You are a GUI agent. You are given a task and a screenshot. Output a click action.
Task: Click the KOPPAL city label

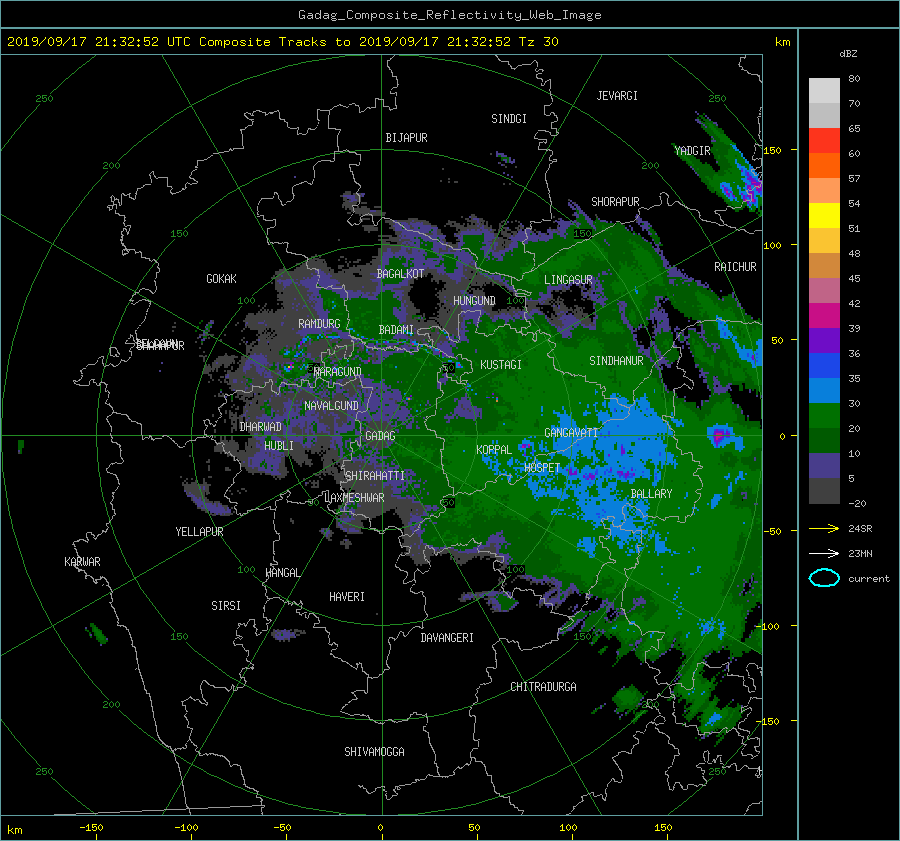coord(494,450)
